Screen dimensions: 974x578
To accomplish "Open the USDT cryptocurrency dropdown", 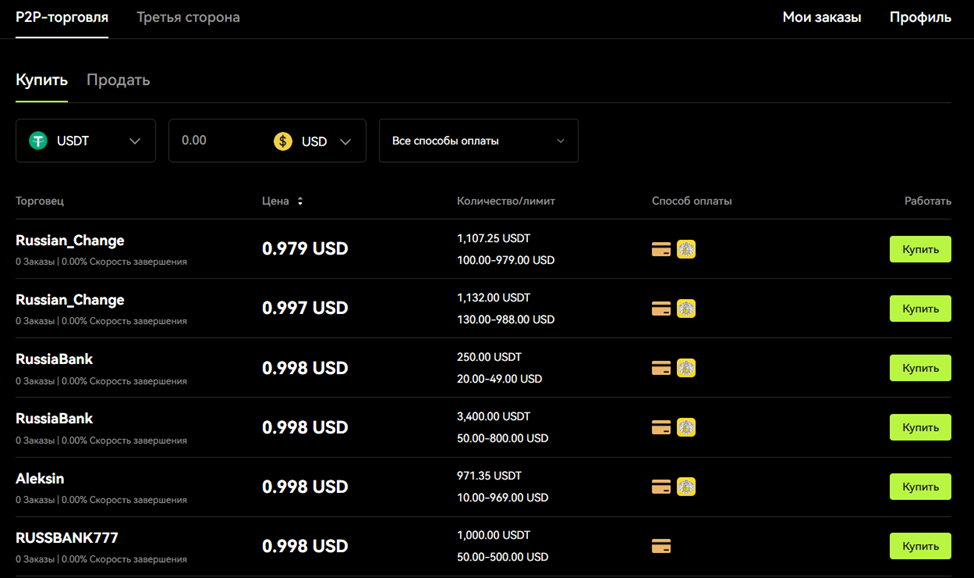I will click(x=86, y=141).
